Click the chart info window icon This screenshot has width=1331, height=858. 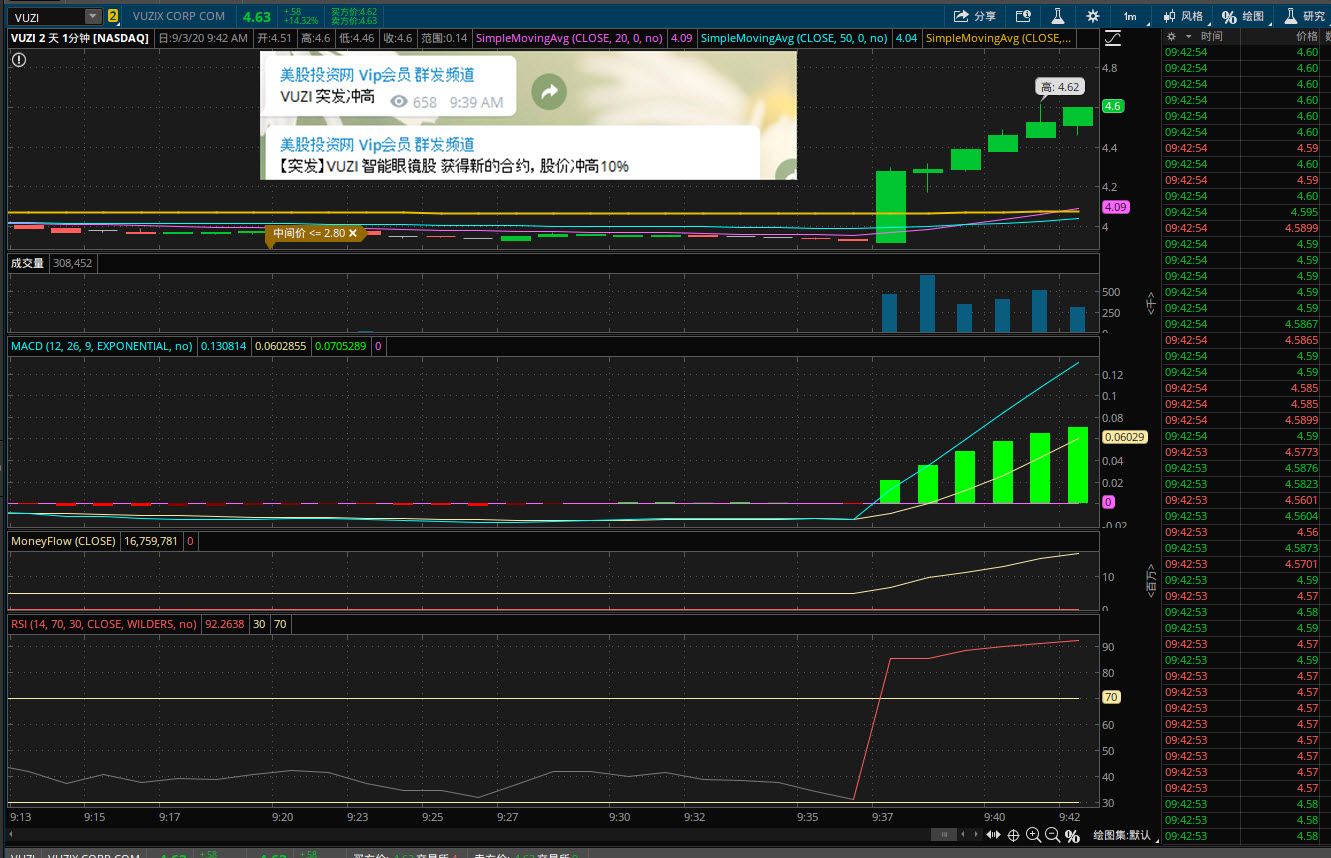click(x=1022, y=16)
